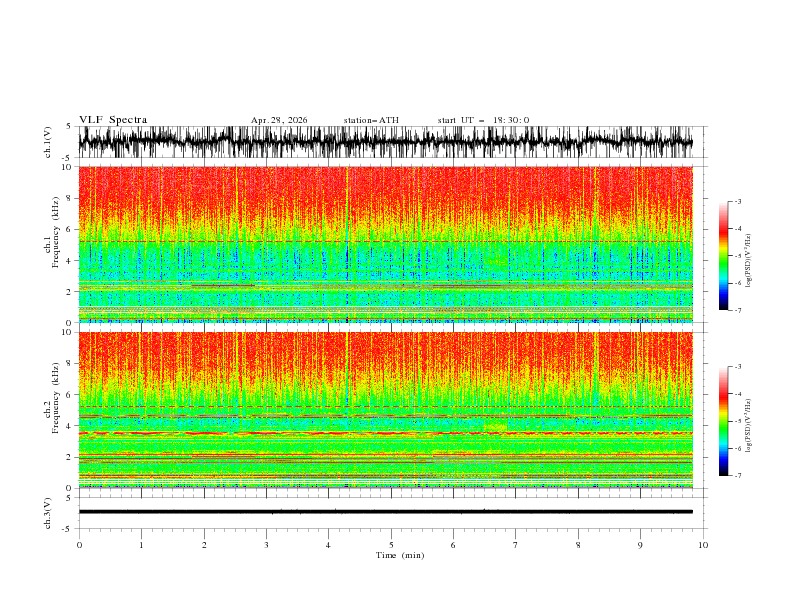Click the -3 label atop the upper colorbar
Image resolution: width=792 pixels, height=612 pixels.
pyautogui.click(x=737, y=201)
